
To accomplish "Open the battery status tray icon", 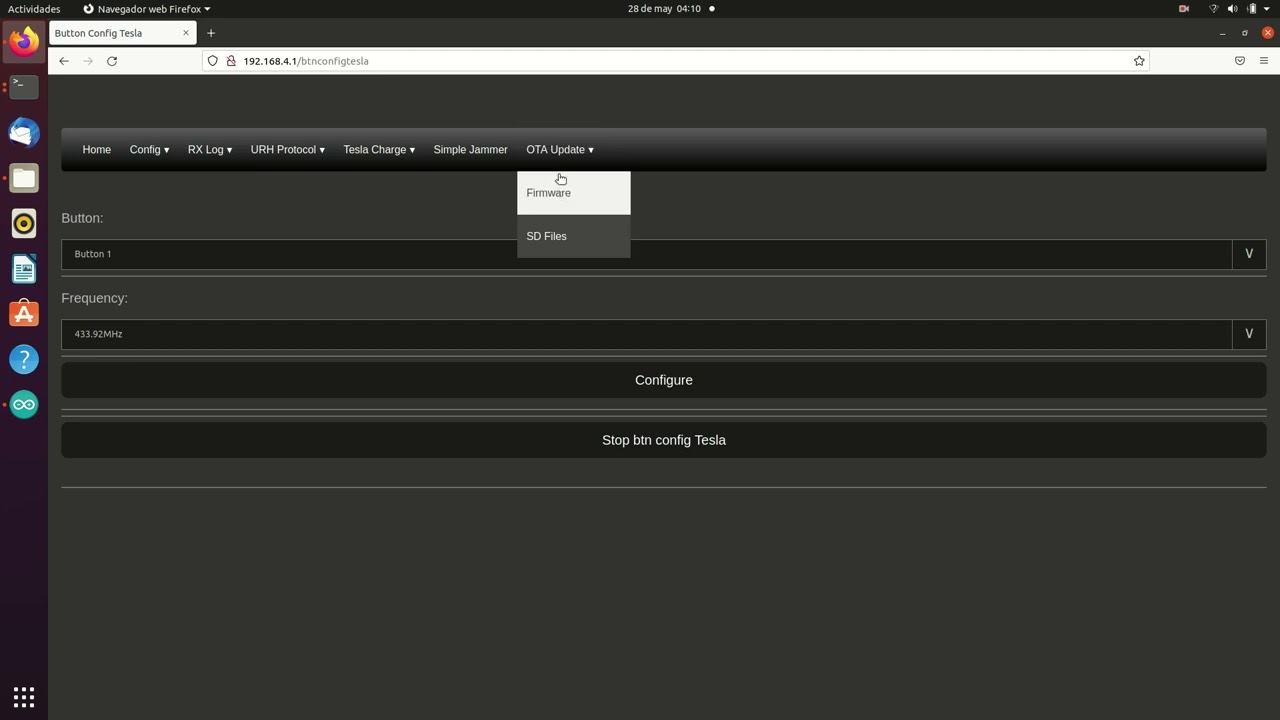I will [1250, 9].
